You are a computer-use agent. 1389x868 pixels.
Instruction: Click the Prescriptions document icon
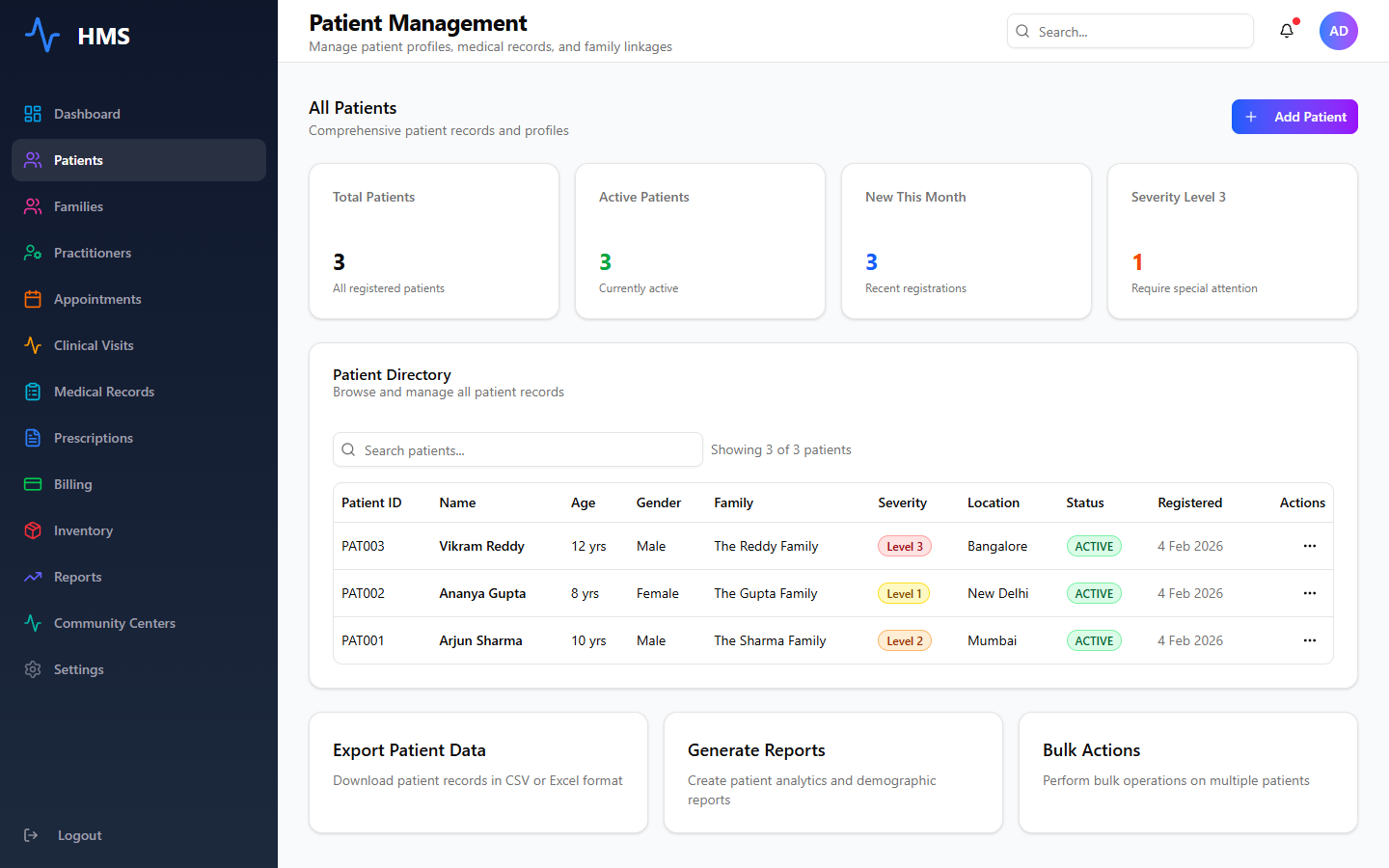pyautogui.click(x=33, y=438)
